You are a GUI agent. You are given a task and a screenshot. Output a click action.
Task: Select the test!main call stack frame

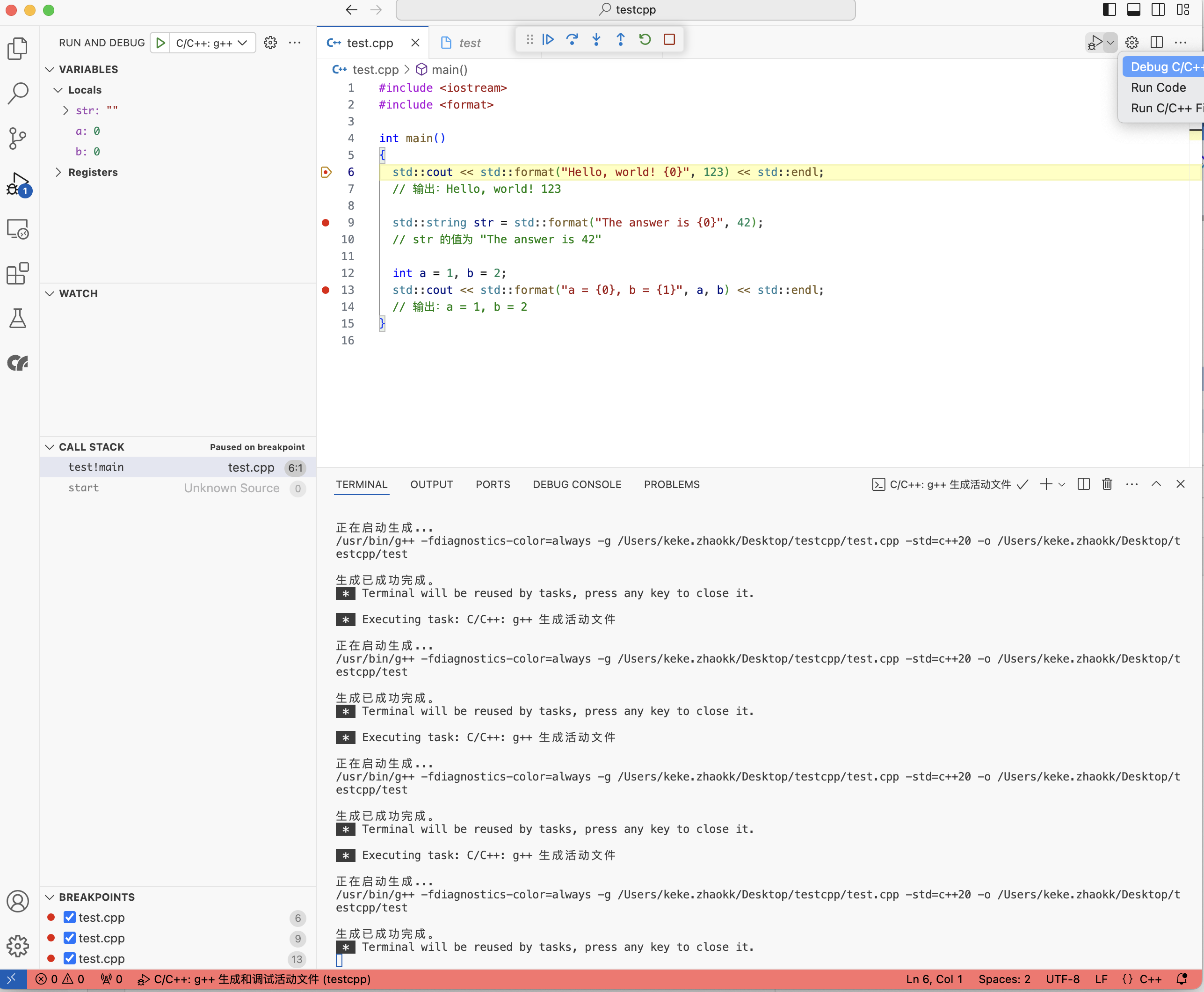96,467
